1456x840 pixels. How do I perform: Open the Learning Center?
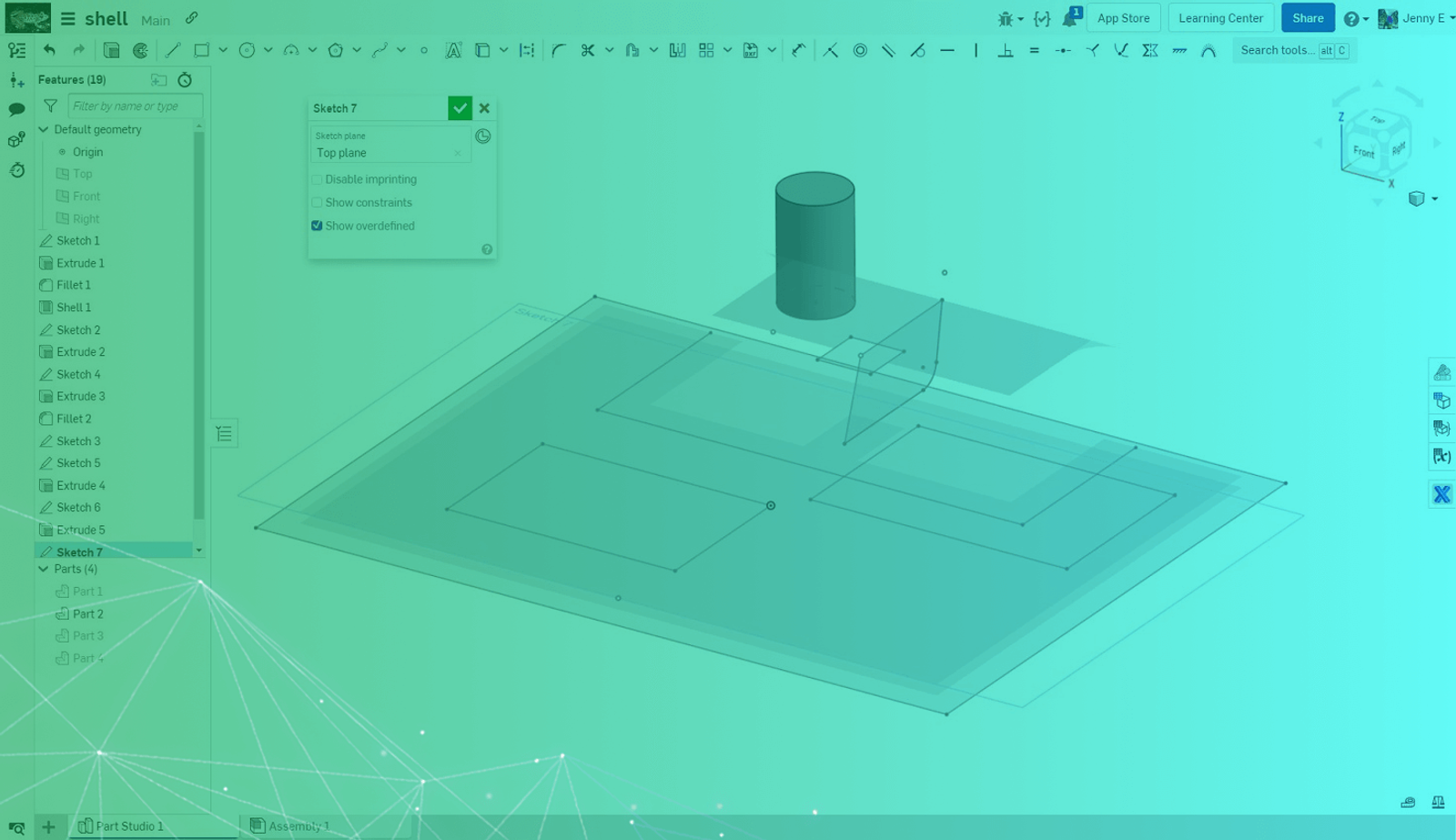click(1220, 18)
